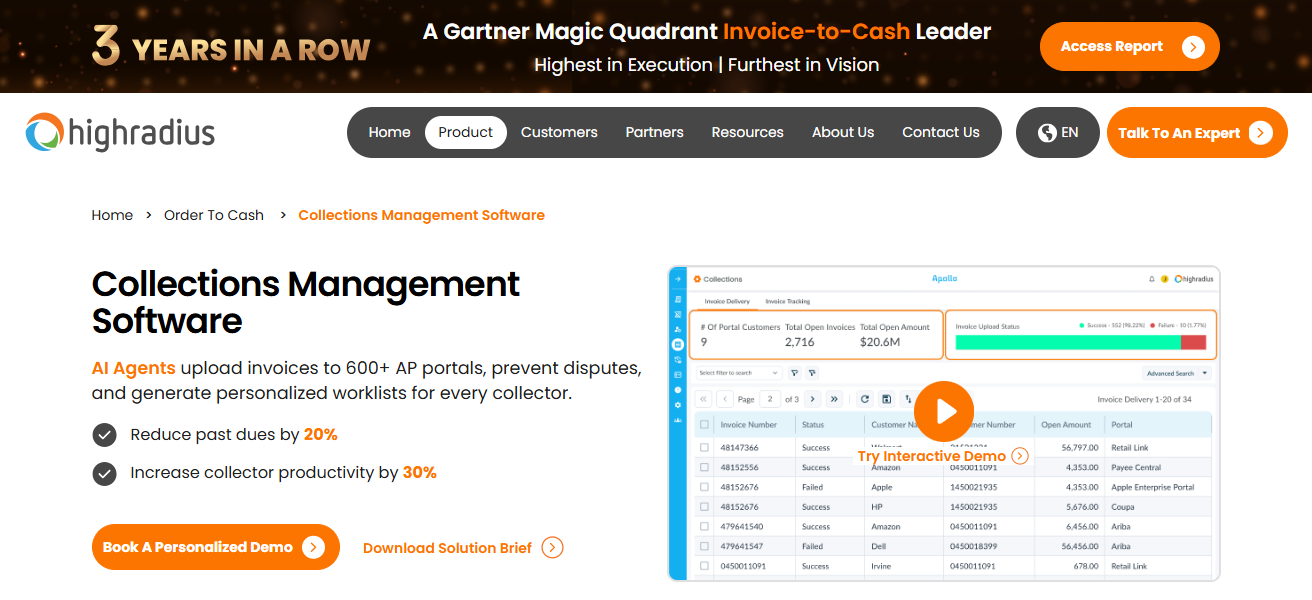Viewport: 1312px width, 600px height.
Task: Select the Product menu item
Action: [x=465, y=133]
